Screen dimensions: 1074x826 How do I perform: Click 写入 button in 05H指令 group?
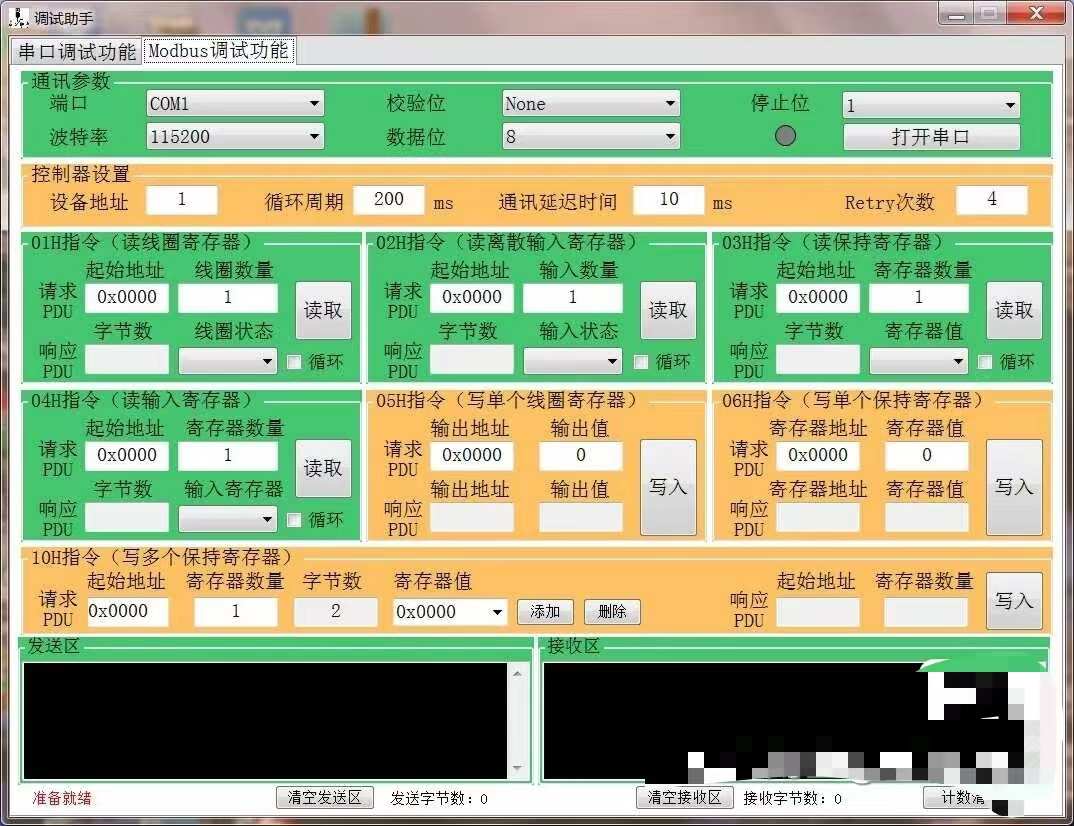(669, 487)
